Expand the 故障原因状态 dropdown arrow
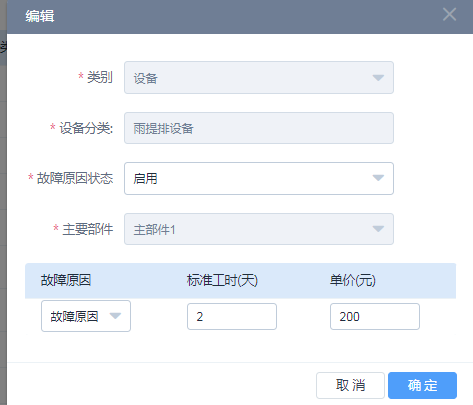Screen dimensions: 473x405 point(378,178)
